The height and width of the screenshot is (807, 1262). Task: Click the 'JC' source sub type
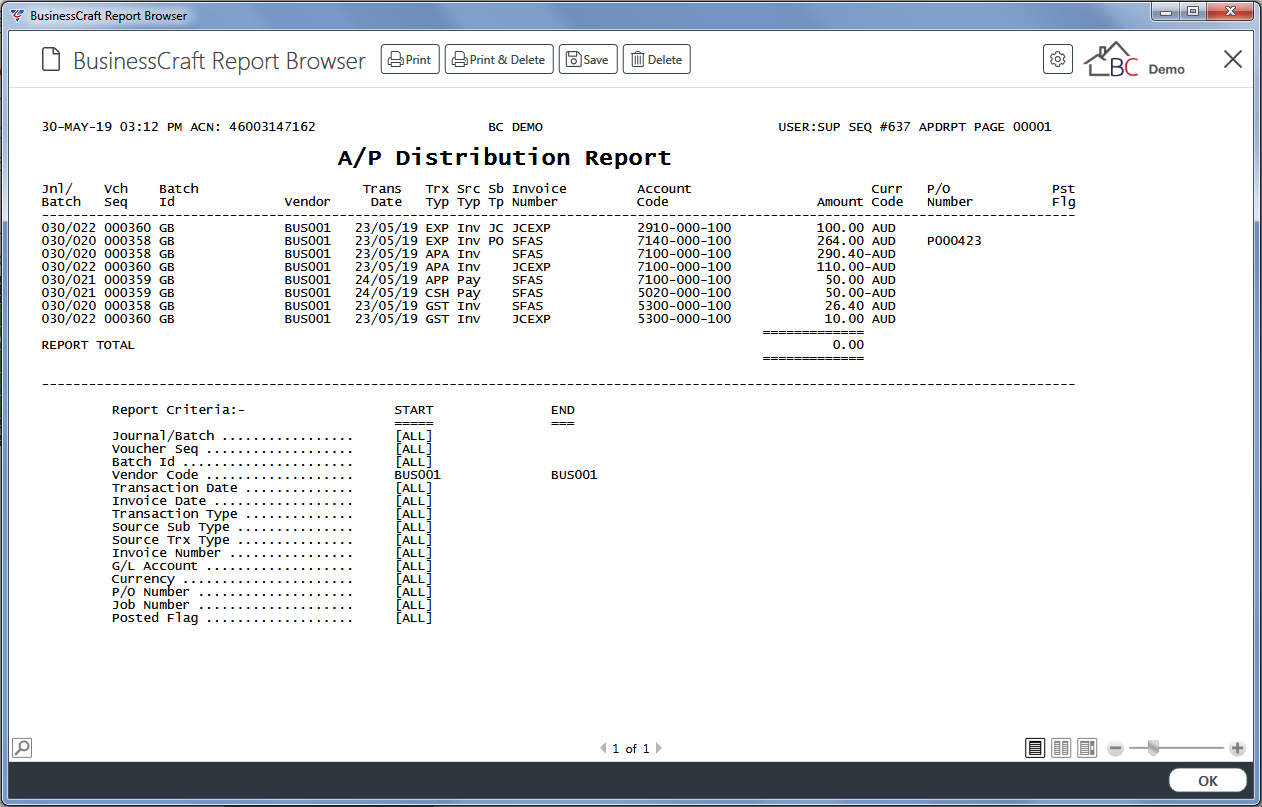496,228
